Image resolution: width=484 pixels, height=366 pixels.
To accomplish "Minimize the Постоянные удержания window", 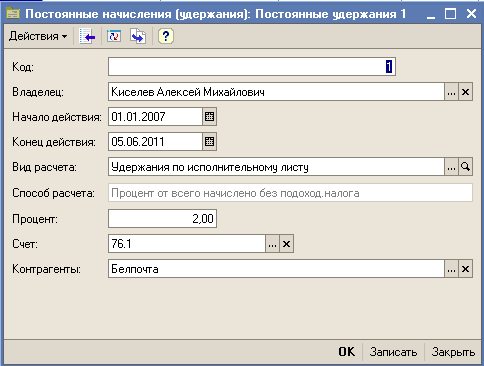I will [431, 14].
